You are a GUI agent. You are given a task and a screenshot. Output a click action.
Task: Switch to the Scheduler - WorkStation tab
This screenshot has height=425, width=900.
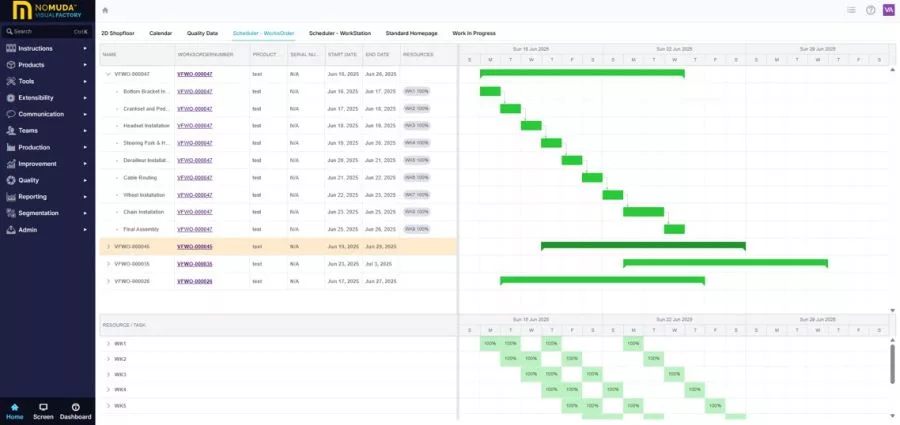point(340,33)
